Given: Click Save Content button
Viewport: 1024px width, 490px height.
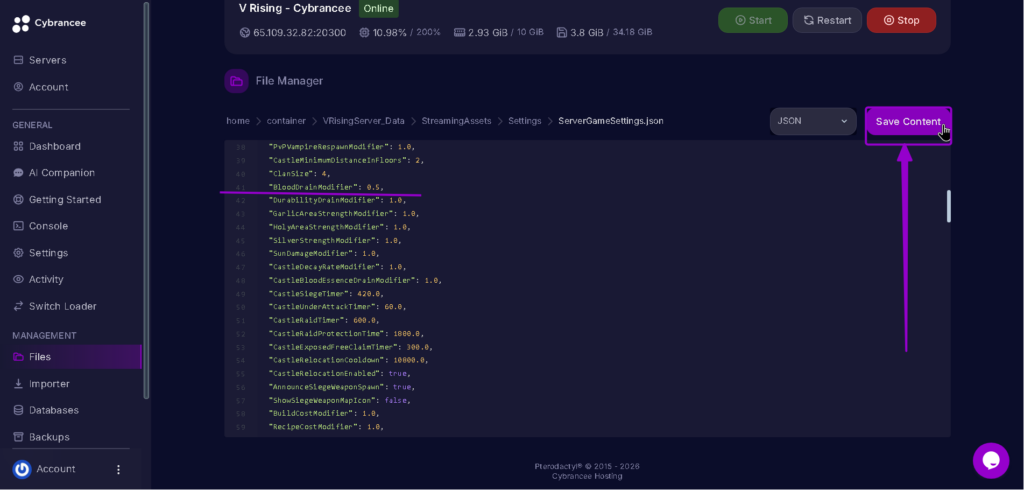Looking at the screenshot, I should click(908, 122).
